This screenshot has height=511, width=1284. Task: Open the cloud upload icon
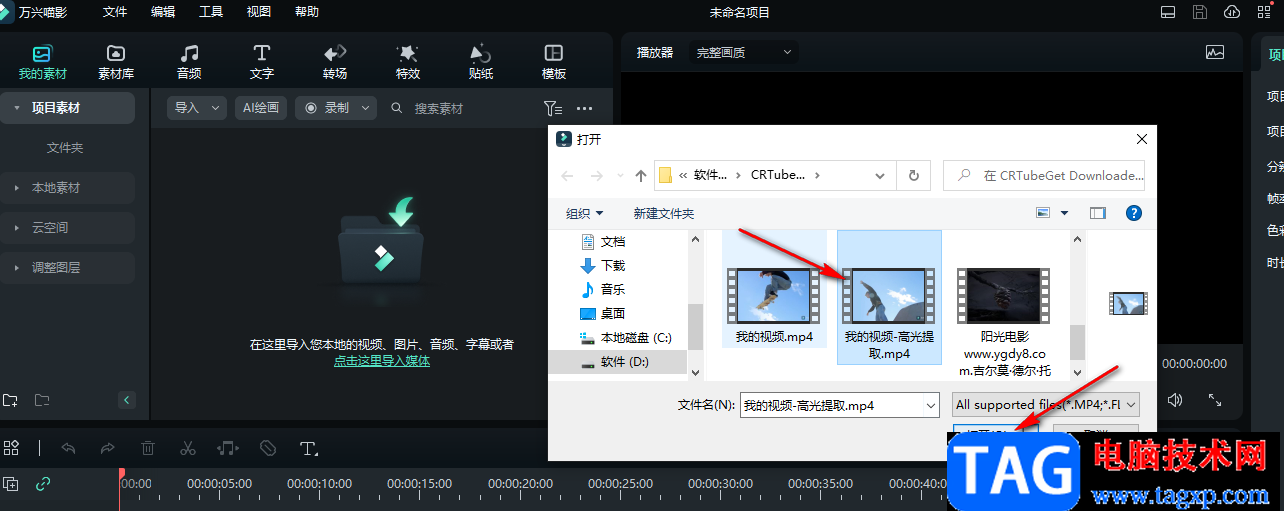click(1232, 12)
